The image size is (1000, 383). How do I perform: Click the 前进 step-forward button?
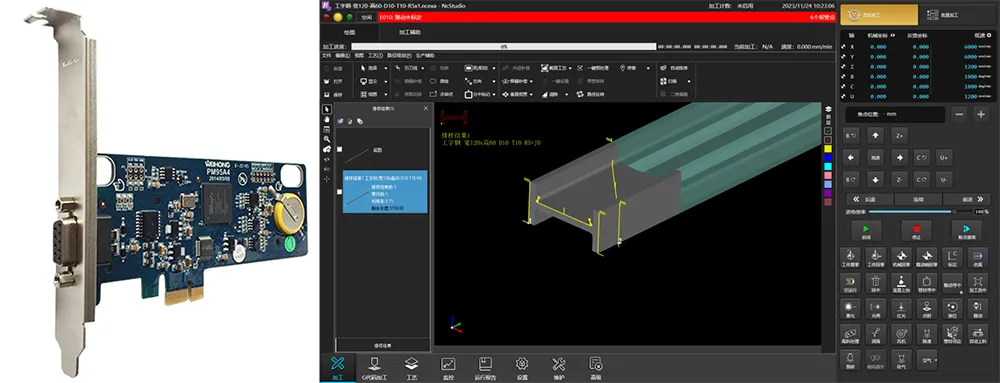966,199
